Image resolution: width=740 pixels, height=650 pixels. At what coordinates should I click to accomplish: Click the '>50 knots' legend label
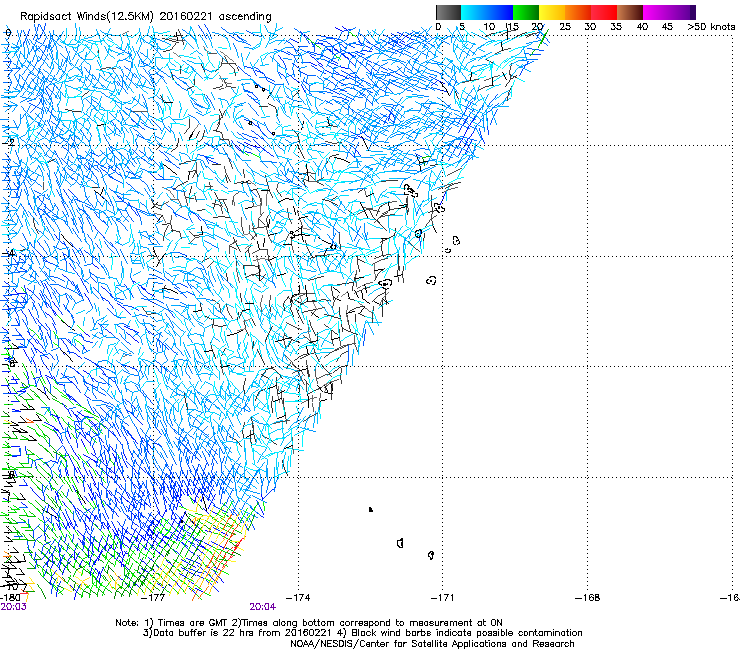tap(711, 27)
